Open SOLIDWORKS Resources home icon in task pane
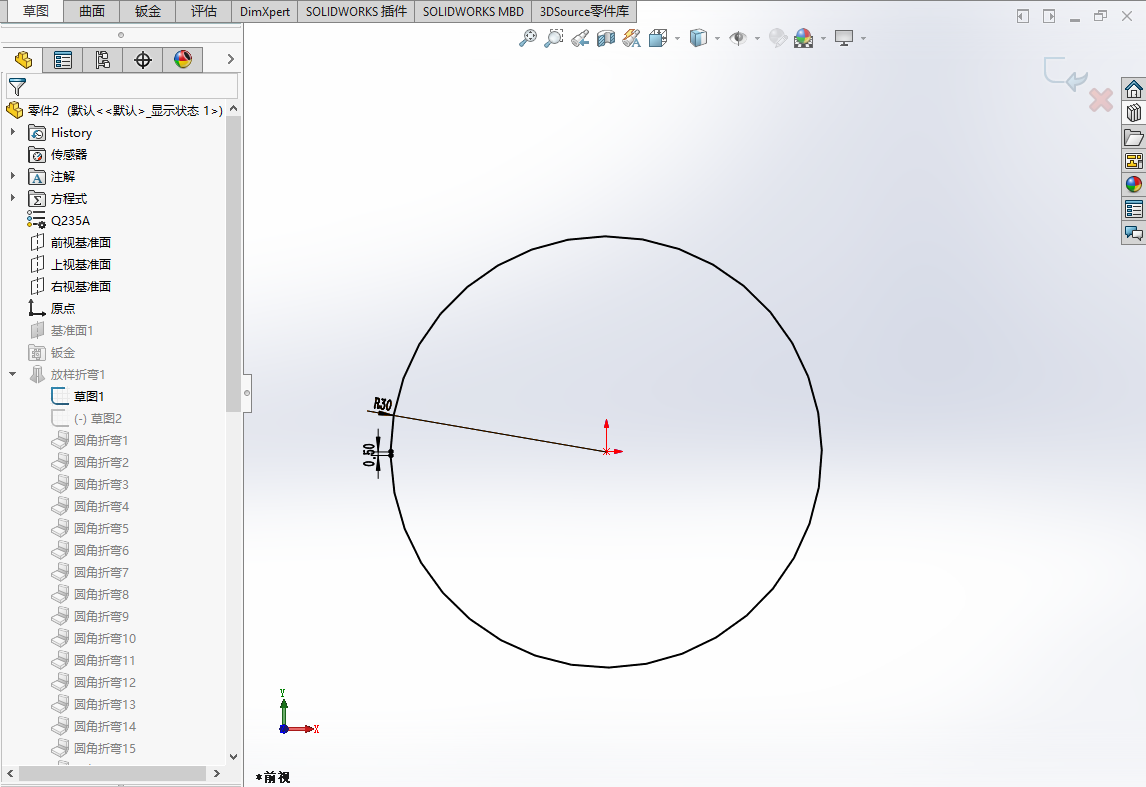This screenshot has height=787, width=1146. [1134, 89]
